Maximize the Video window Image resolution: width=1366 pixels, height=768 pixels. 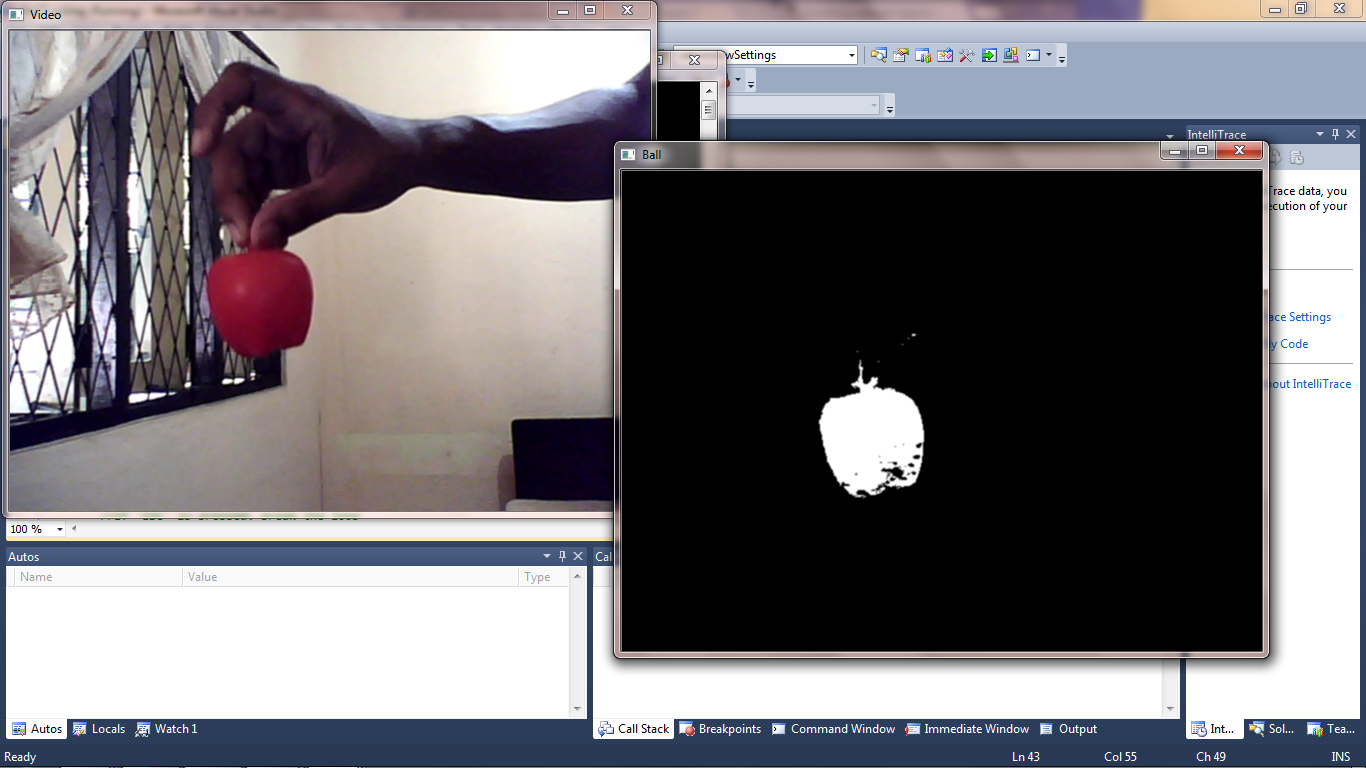590,10
